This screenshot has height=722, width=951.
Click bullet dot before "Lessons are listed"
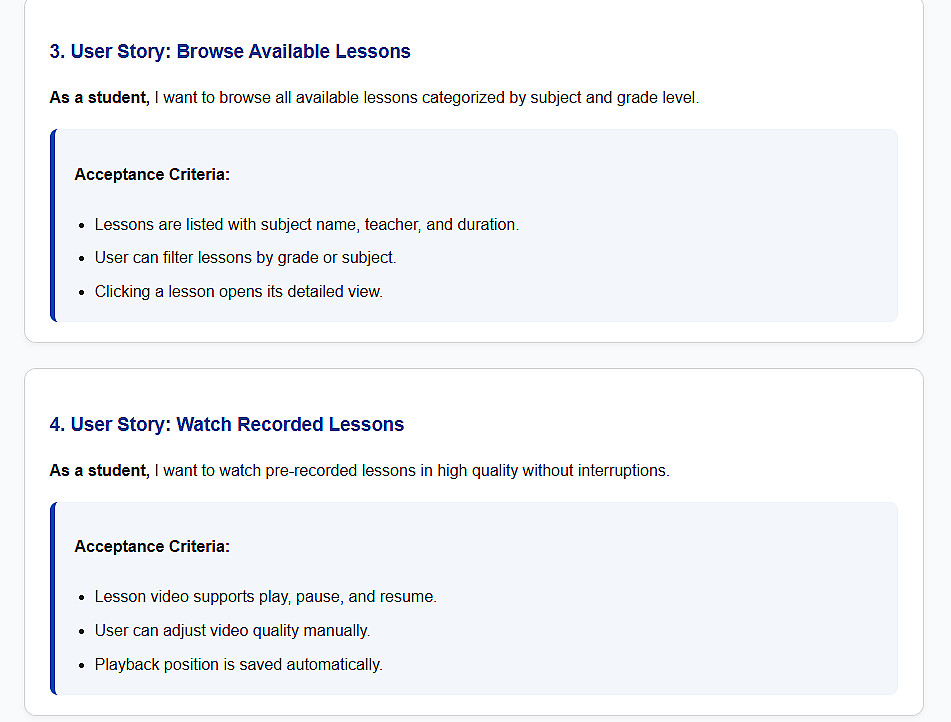82,226
